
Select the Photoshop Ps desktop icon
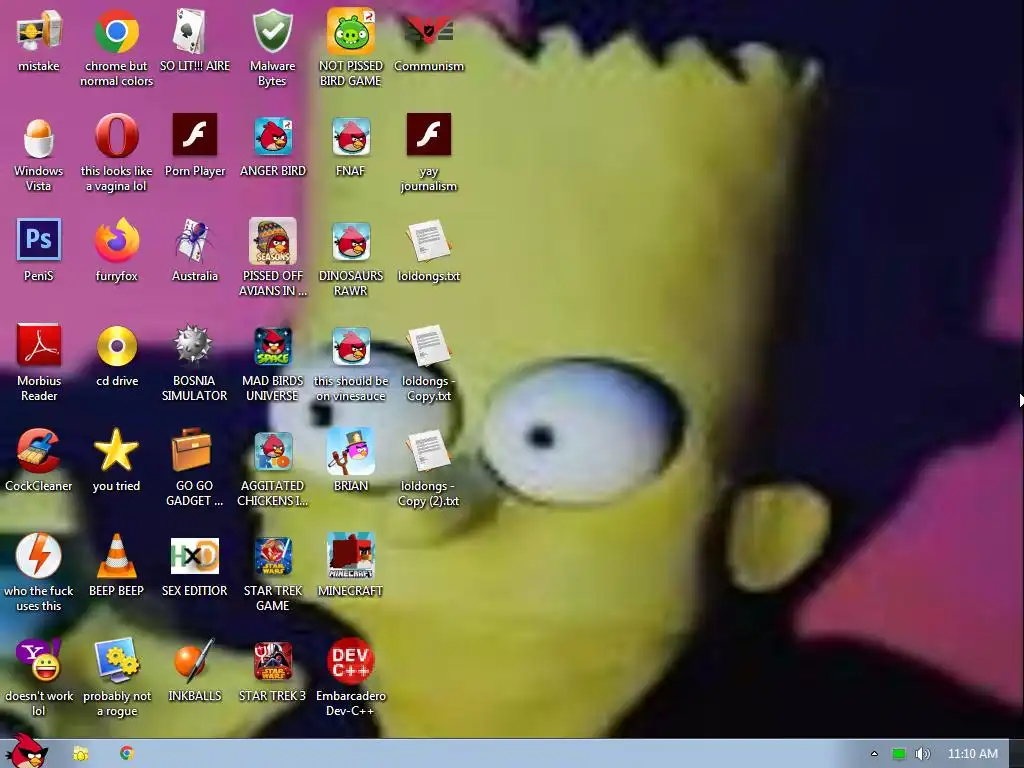coord(39,240)
